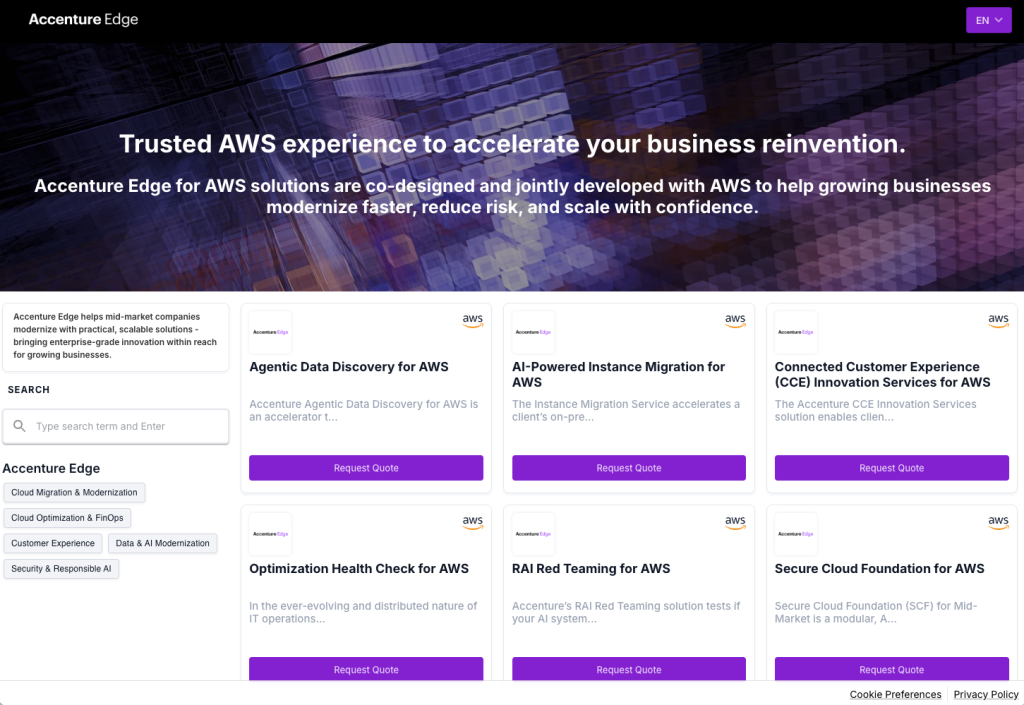The width and height of the screenshot is (1024, 705).
Task: Open Cookie Preferences link
Action: pos(895,694)
